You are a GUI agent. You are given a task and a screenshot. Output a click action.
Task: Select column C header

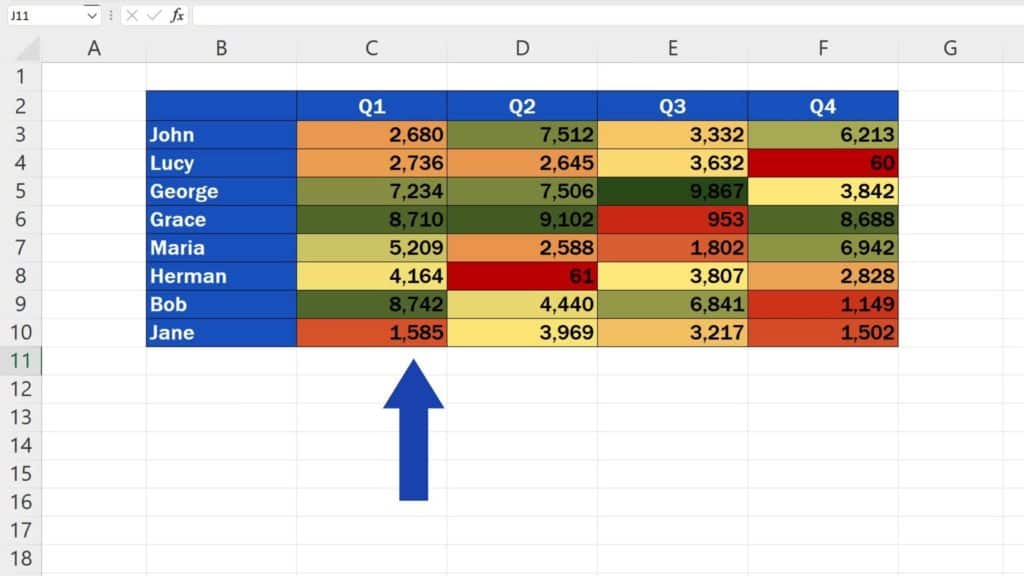(x=371, y=48)
